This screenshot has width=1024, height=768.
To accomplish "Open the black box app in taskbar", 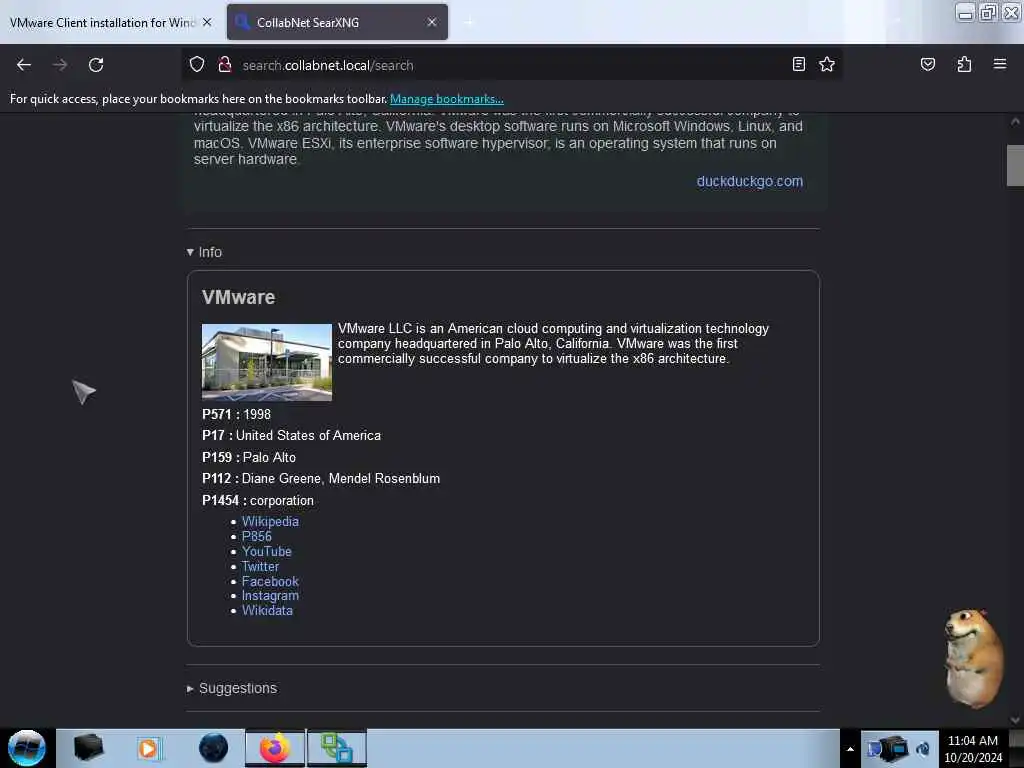I will point(88,748).
